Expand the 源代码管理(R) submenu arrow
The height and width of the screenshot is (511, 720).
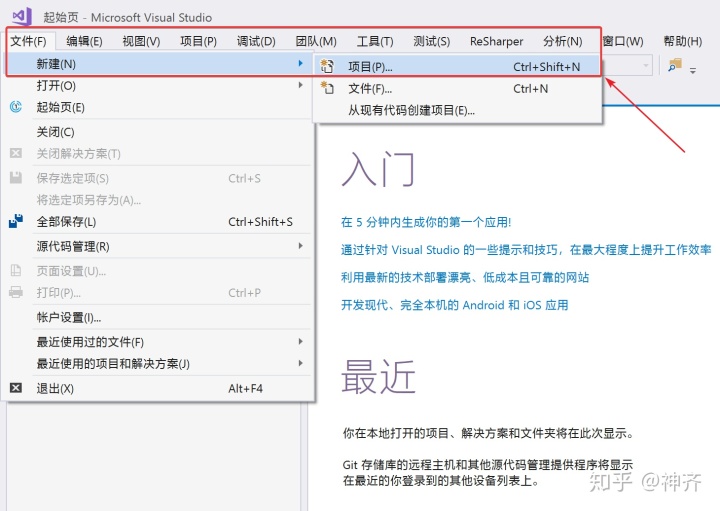click(300, 246)
